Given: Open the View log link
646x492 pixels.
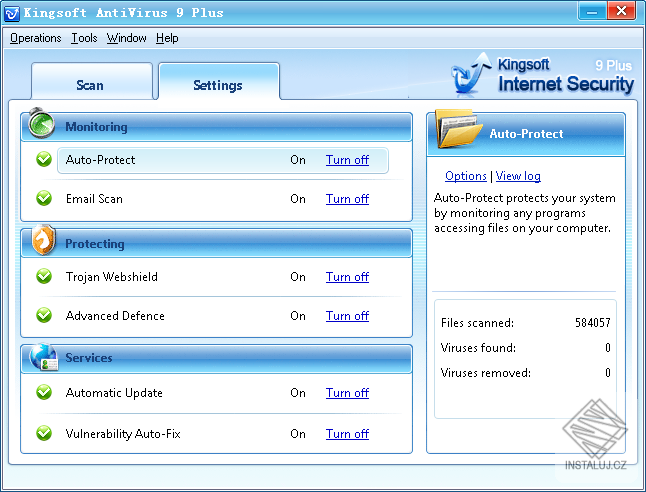Looking at the screenshot, I should click(x=518, y=176).
